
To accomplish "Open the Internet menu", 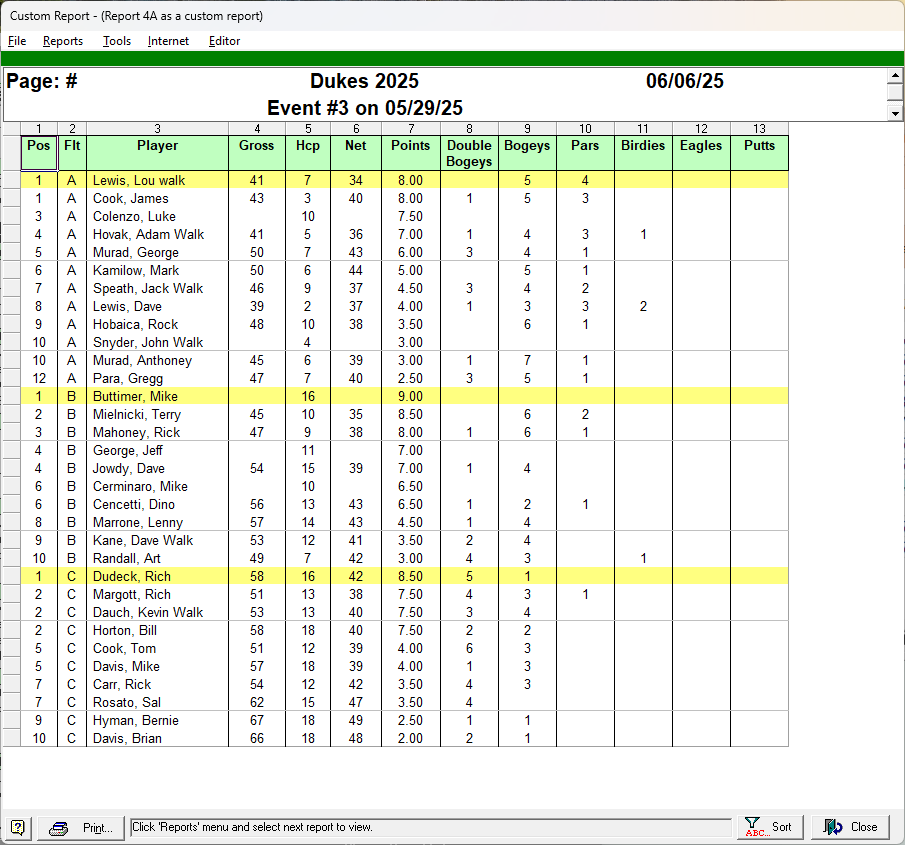I will click(168, 41).
